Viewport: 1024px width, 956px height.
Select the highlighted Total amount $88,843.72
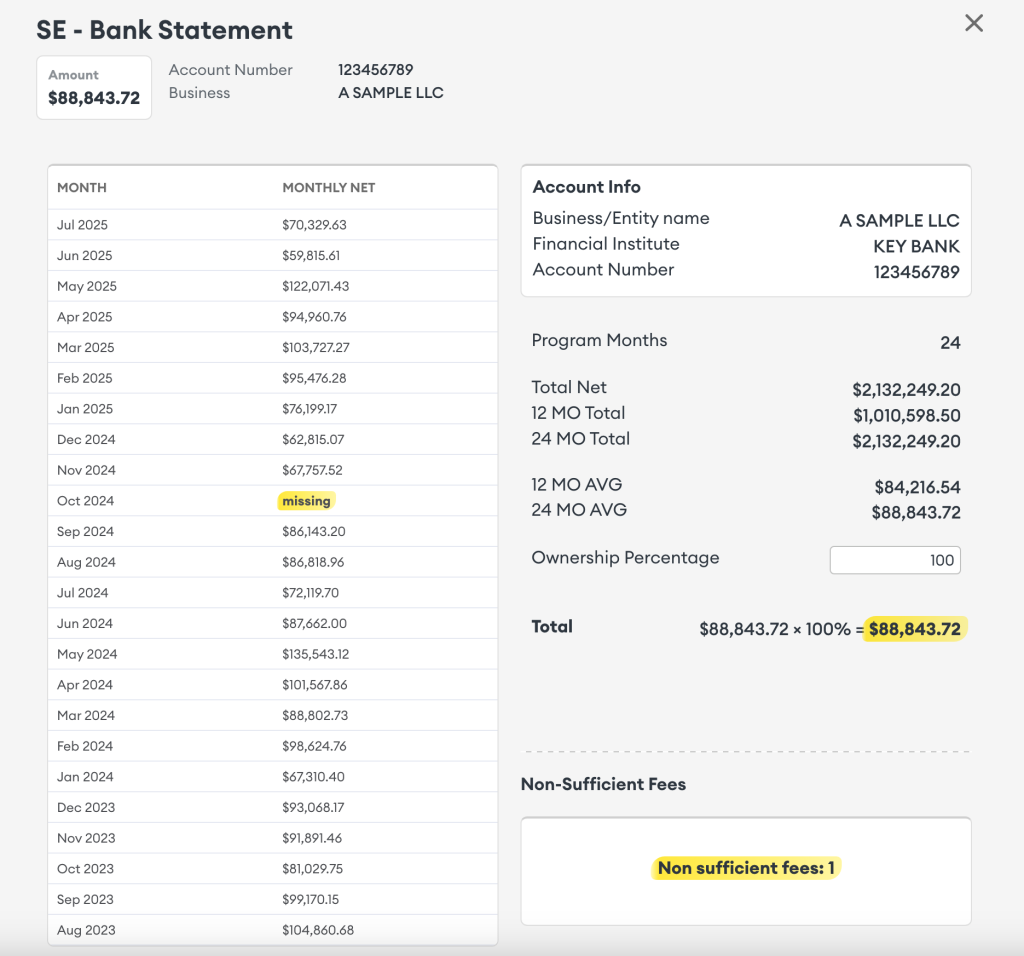(x=914, y=628)
